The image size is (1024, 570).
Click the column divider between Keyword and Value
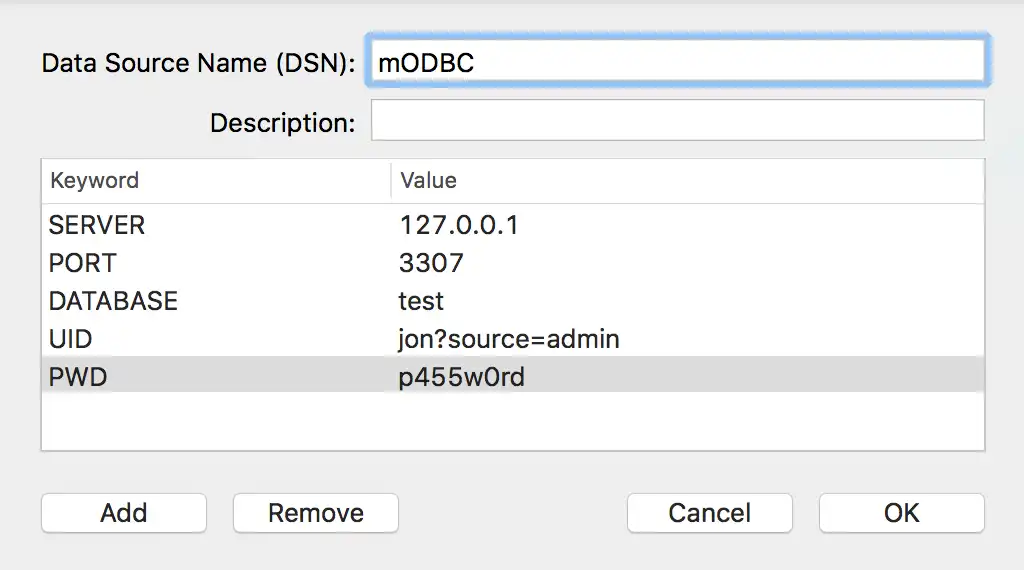coord(390,181)
